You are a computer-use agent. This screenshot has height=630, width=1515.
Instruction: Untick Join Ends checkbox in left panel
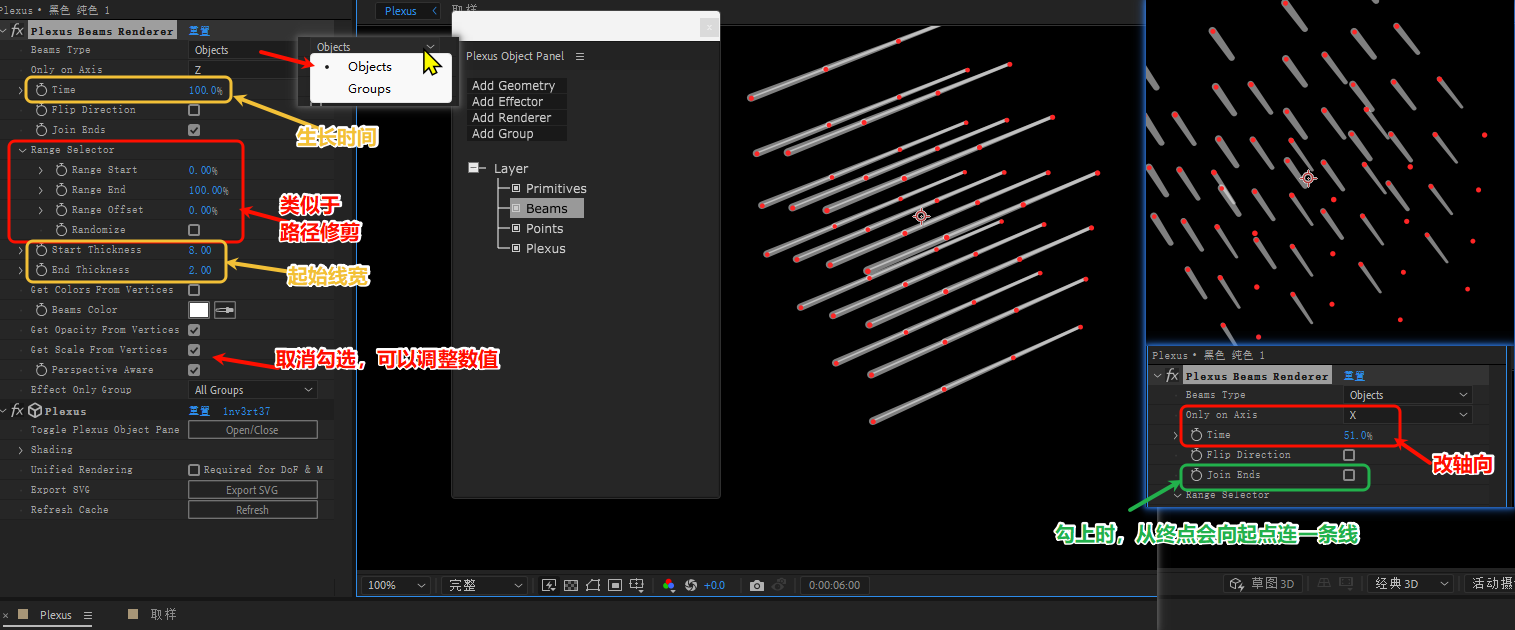coord(194,130)
